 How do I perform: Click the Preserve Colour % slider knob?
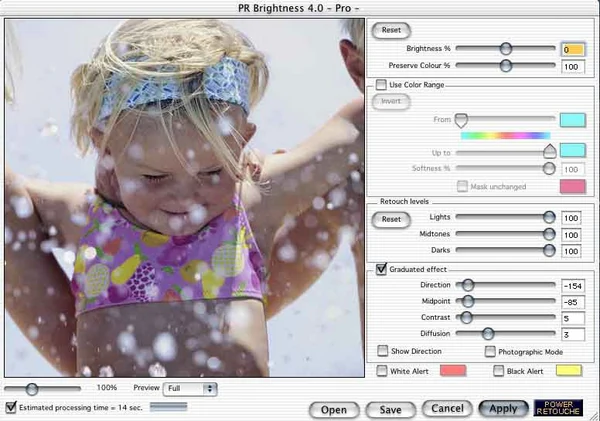(x=506, y=65)
